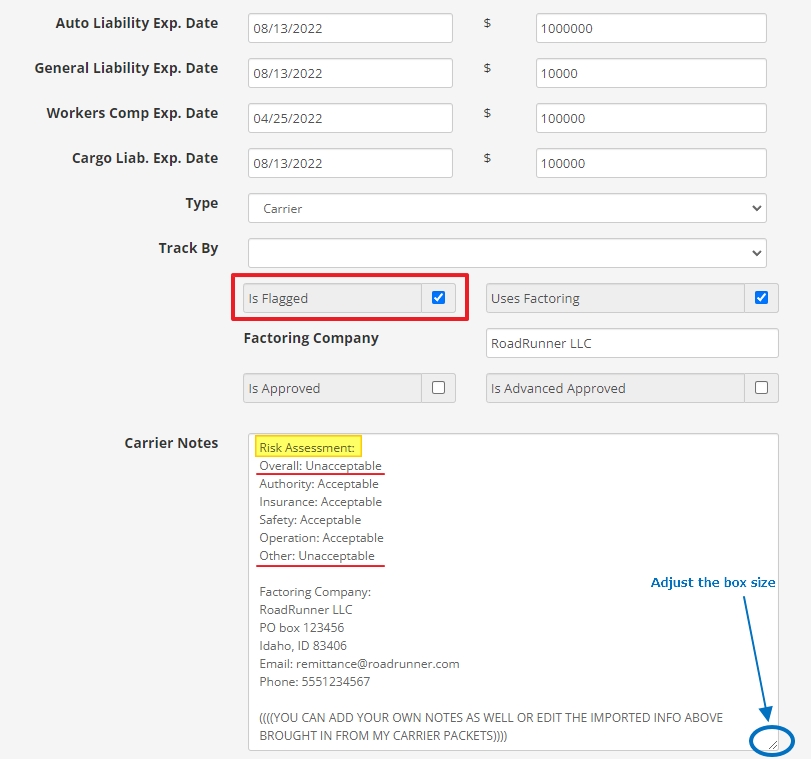Click the Overall: Unacceptable line in notes
This screenshot has width=811, height=759.
[x=320, y=465]
